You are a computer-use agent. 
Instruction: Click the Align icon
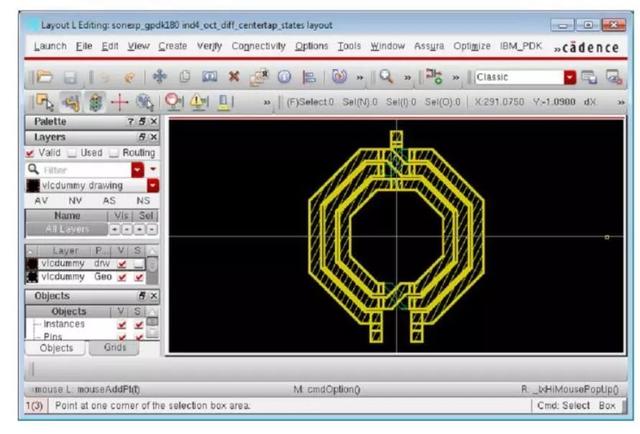point(309,77)
